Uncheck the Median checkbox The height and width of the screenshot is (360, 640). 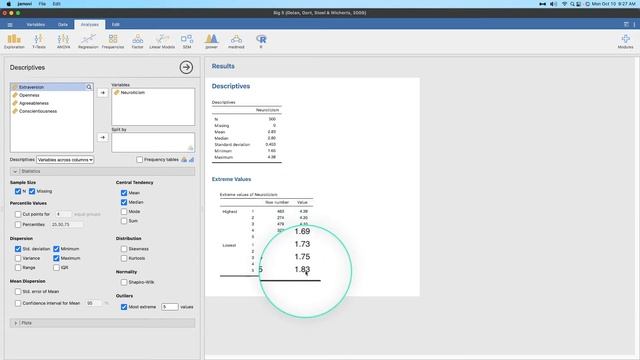click(124, 202)
